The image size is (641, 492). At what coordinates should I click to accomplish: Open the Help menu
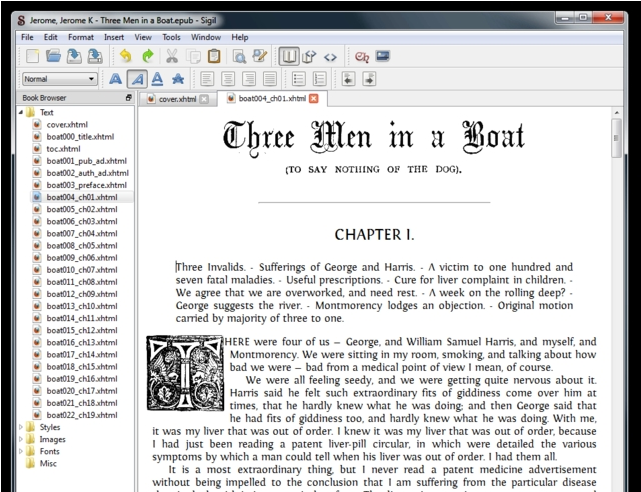240,37
